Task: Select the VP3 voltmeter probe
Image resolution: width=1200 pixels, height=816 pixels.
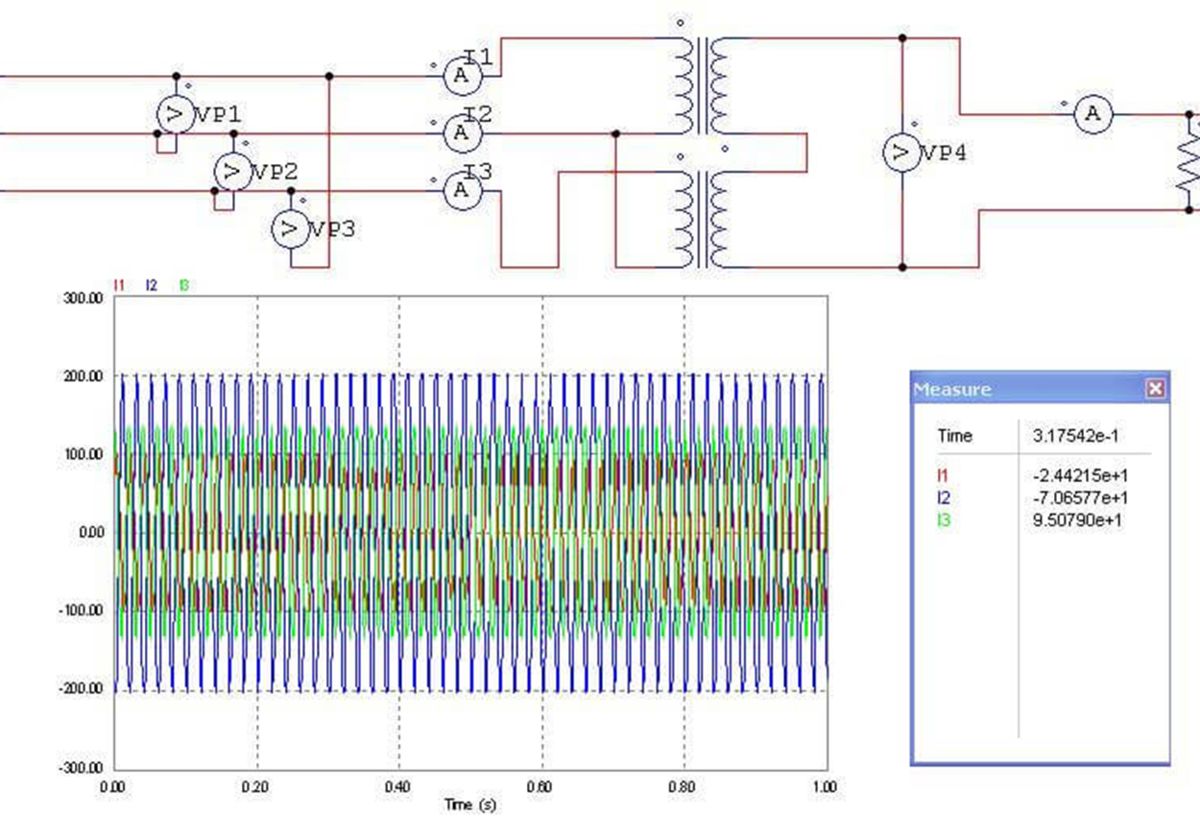Action: pos(289,230)
